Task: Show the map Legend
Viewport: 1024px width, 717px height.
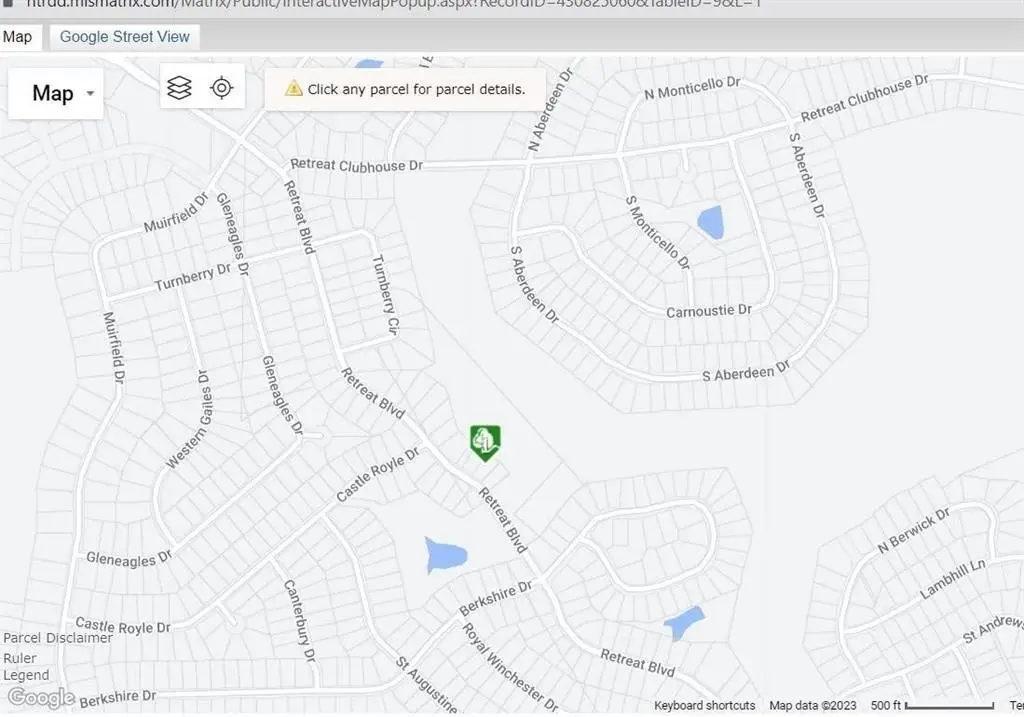Action: 25,676
